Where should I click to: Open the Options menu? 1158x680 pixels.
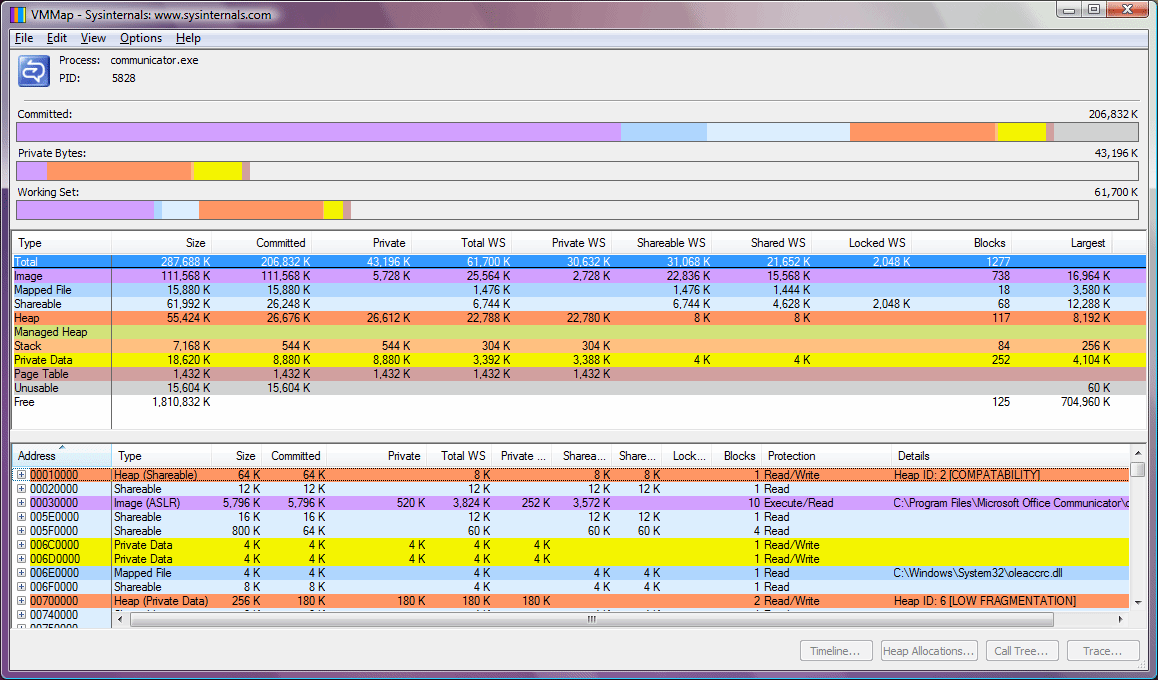click(x=140, y=38)
